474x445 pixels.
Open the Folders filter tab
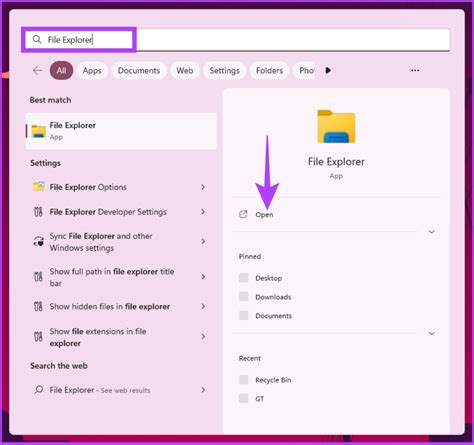pos(269,70)
